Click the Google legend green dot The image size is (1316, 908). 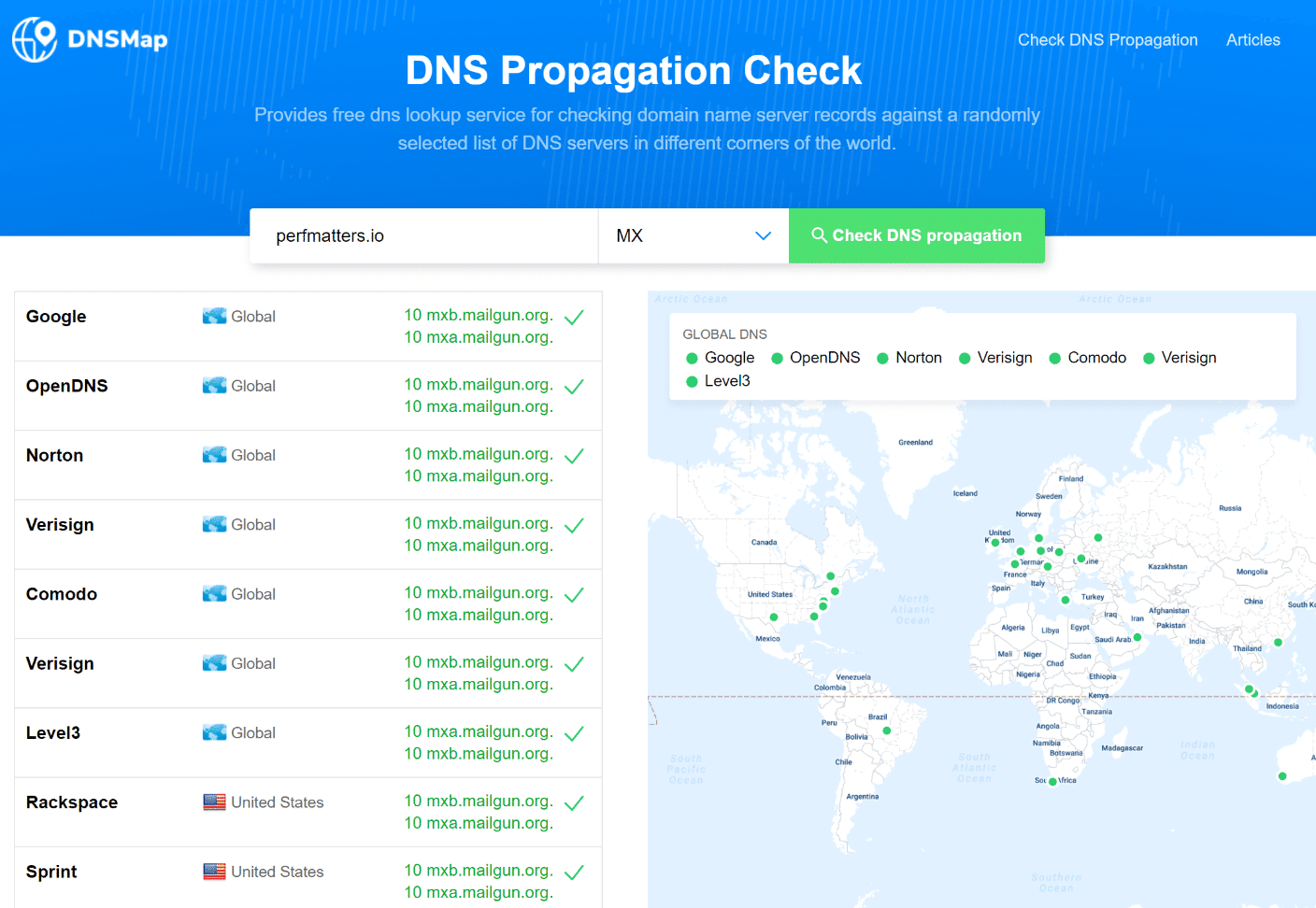(692, 358)
